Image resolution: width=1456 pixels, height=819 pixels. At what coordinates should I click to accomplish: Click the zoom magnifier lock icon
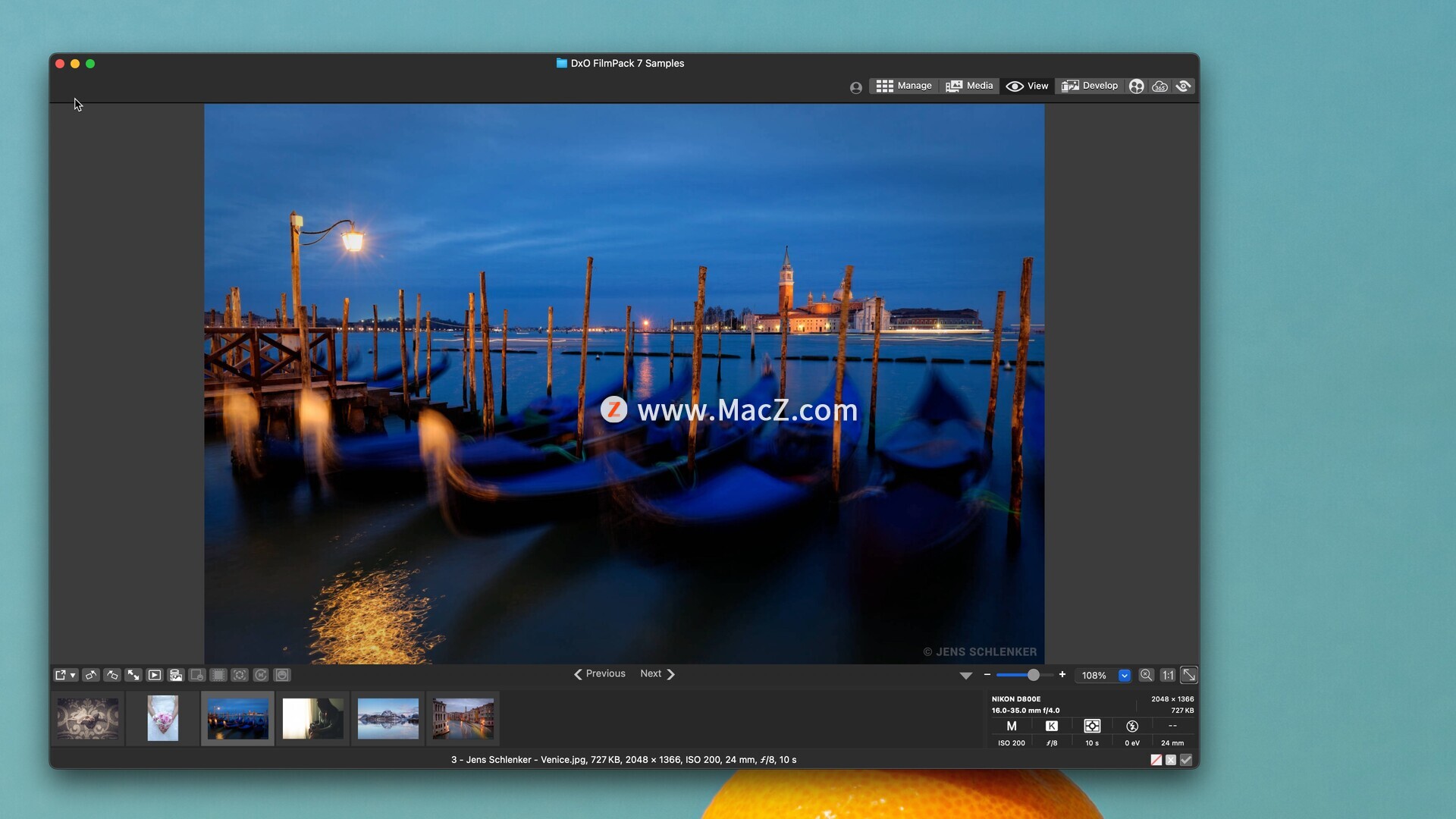1147,675
